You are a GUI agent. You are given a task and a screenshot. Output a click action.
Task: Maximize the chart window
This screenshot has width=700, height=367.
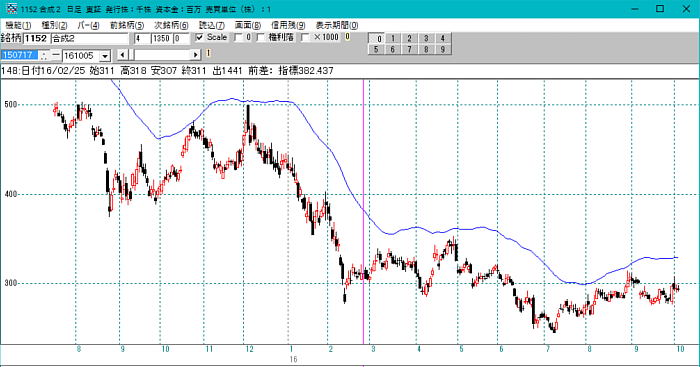click(x=660, y=9)
